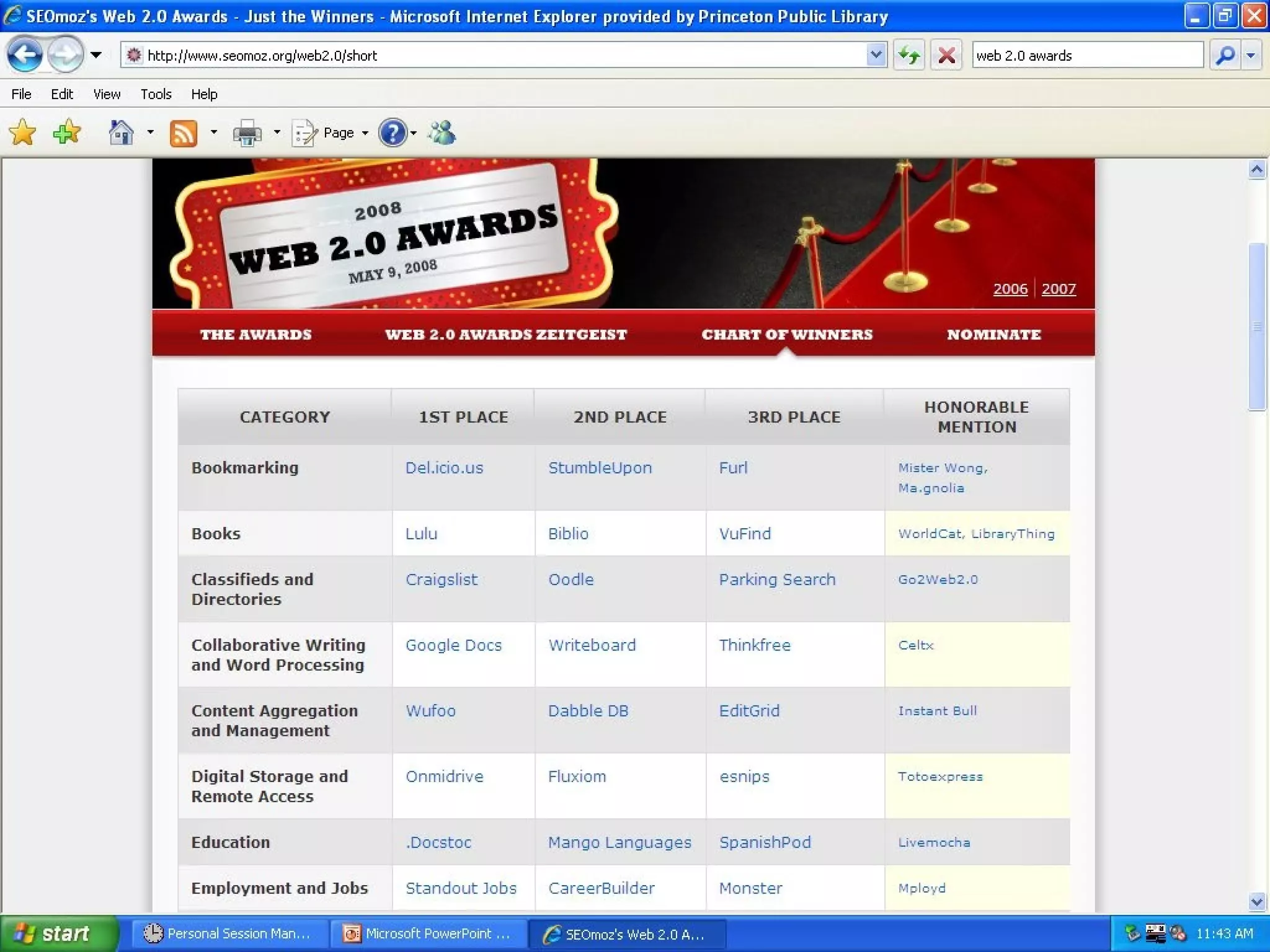Open the Page menu dropdown

click(338, 133)
